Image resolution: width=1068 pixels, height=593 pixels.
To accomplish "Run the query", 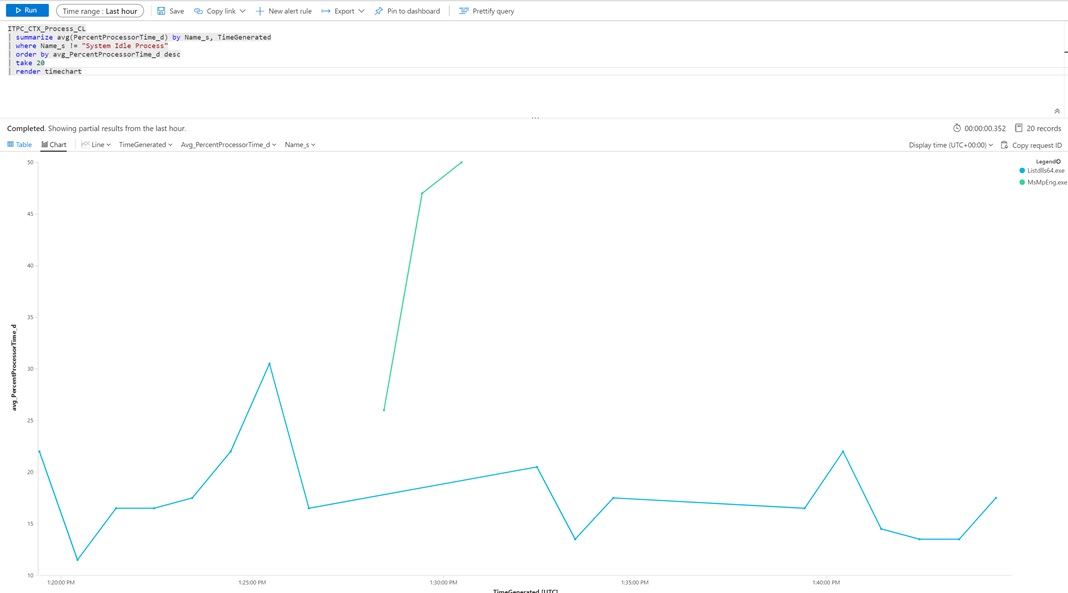I will click(27, 11).
